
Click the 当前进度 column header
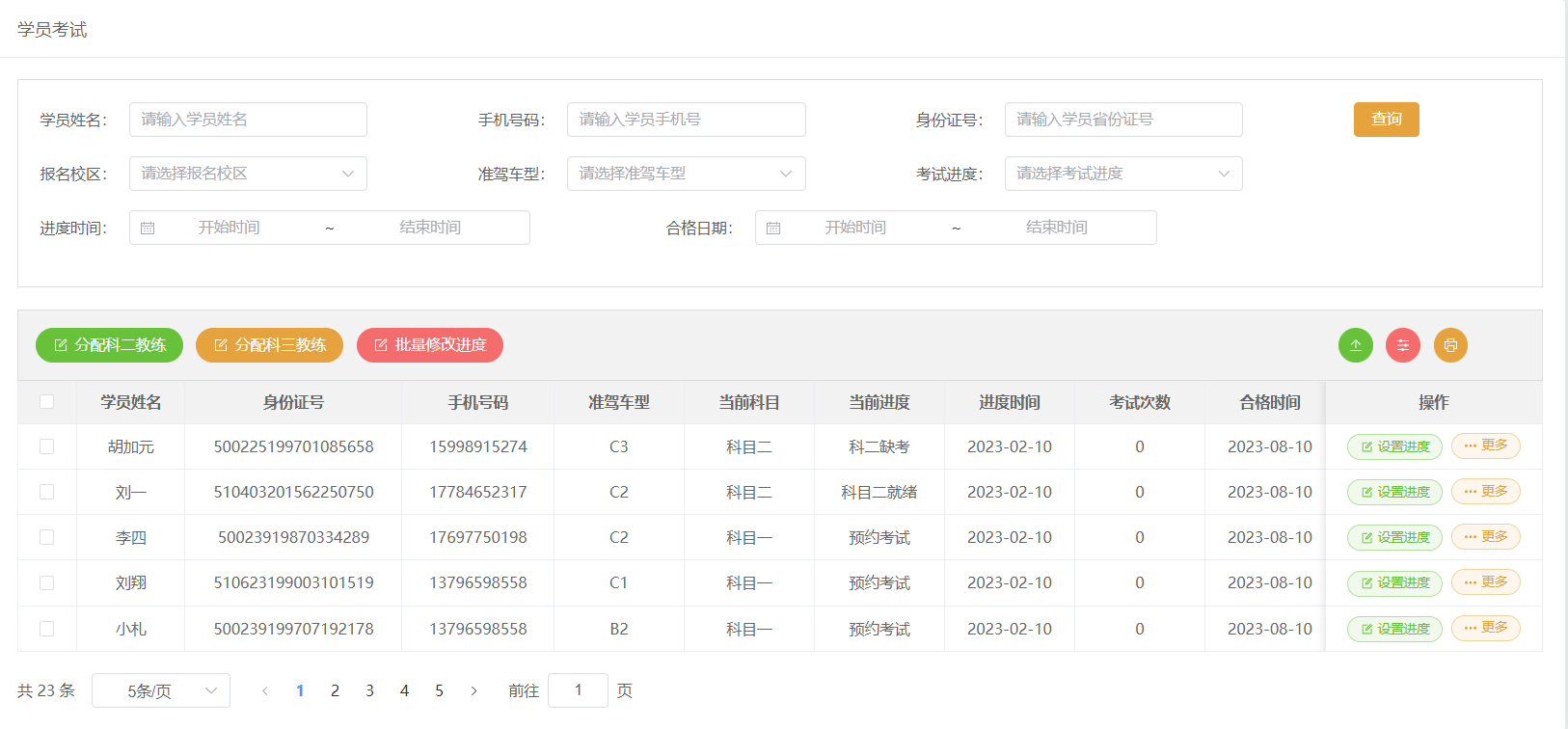point(879,402)
